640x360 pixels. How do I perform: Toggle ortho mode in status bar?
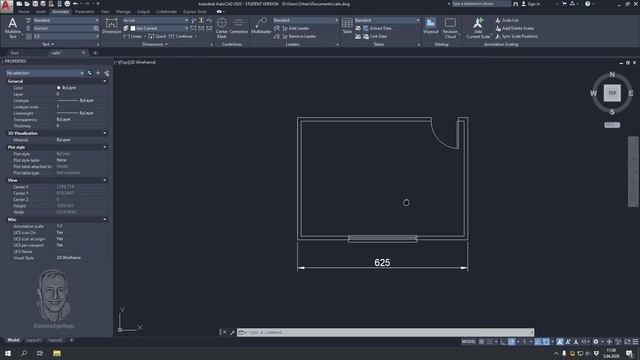pyautogui.click(x=502, y=342)
